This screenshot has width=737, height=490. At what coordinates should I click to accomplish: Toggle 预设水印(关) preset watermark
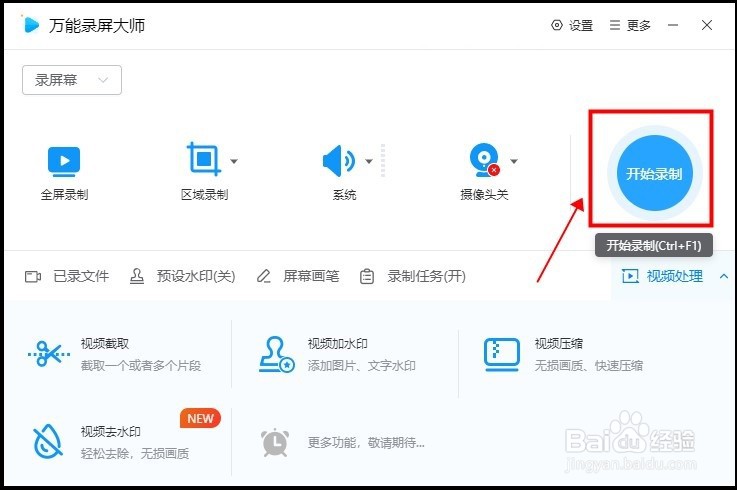pos(182,276)
